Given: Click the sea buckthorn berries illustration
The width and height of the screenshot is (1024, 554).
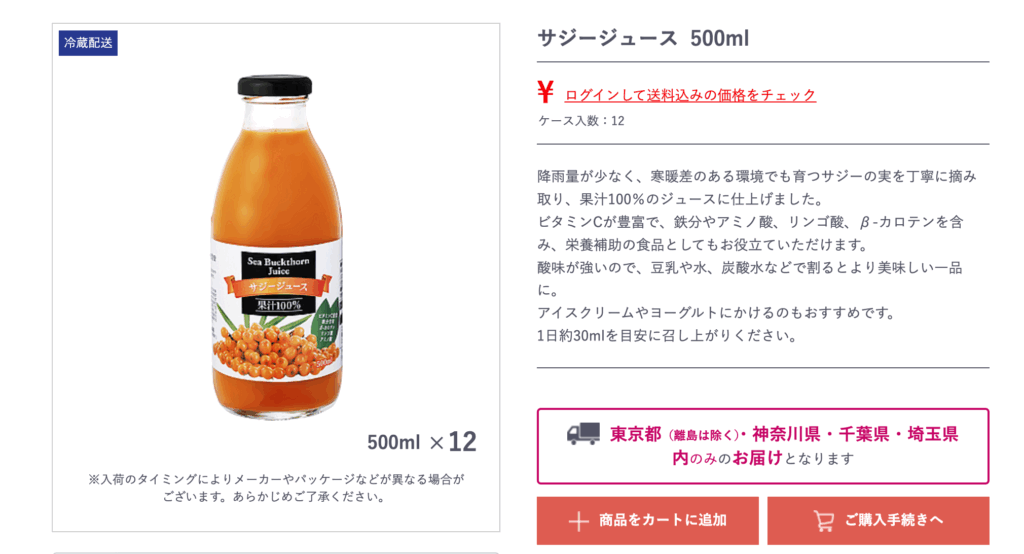Looking at the screenshot, I should [x=268, y=348].
